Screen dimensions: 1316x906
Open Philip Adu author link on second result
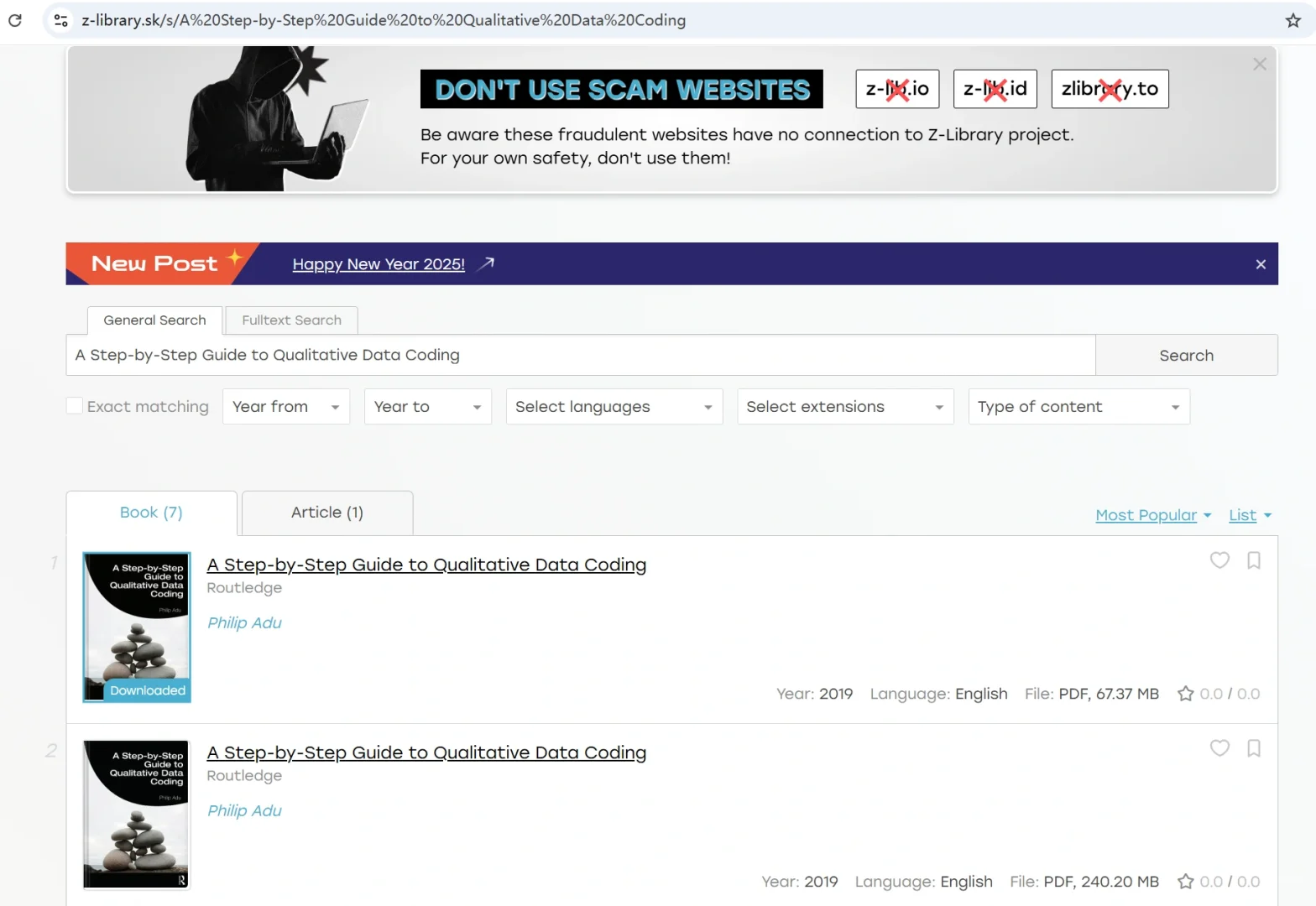click(244, 810)
